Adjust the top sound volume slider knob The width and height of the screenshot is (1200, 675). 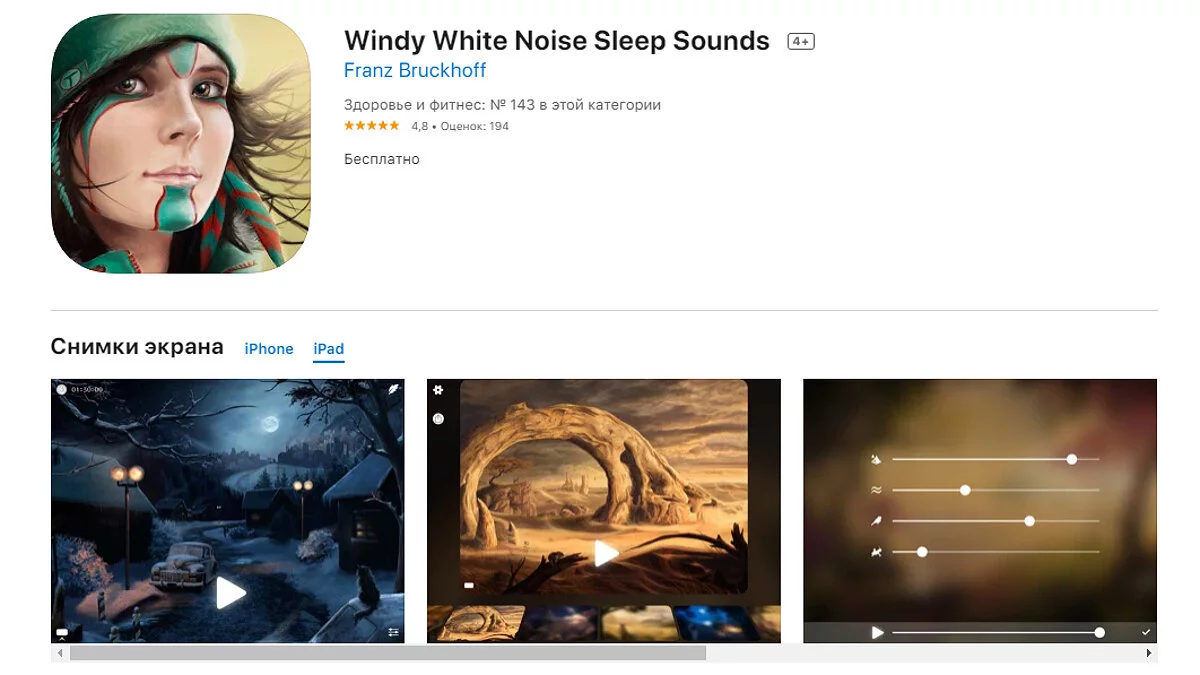click(1072, 459)
